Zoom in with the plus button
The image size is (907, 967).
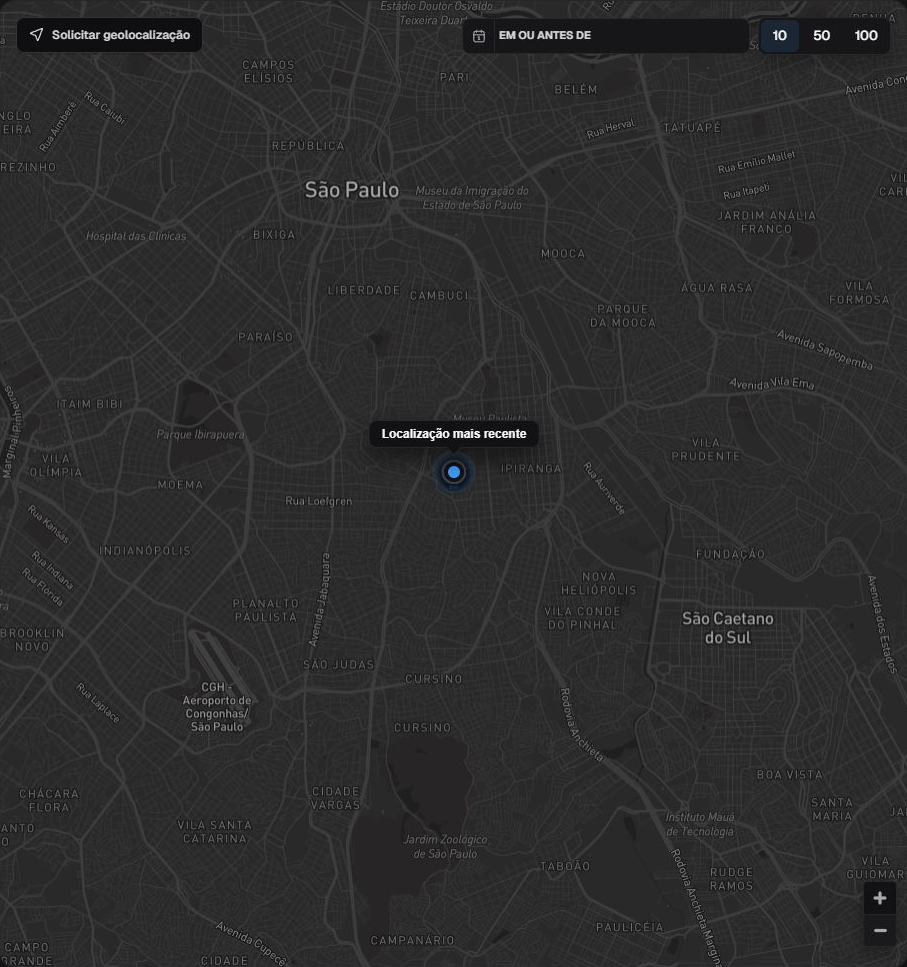880,898
